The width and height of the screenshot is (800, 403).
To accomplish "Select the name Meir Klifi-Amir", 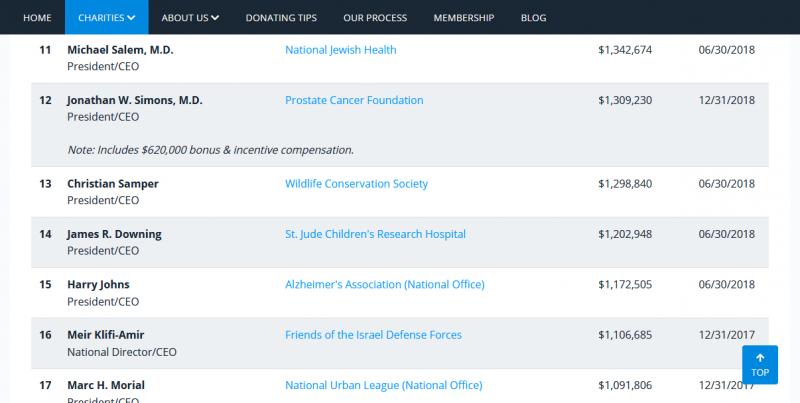I will [106, 335].
